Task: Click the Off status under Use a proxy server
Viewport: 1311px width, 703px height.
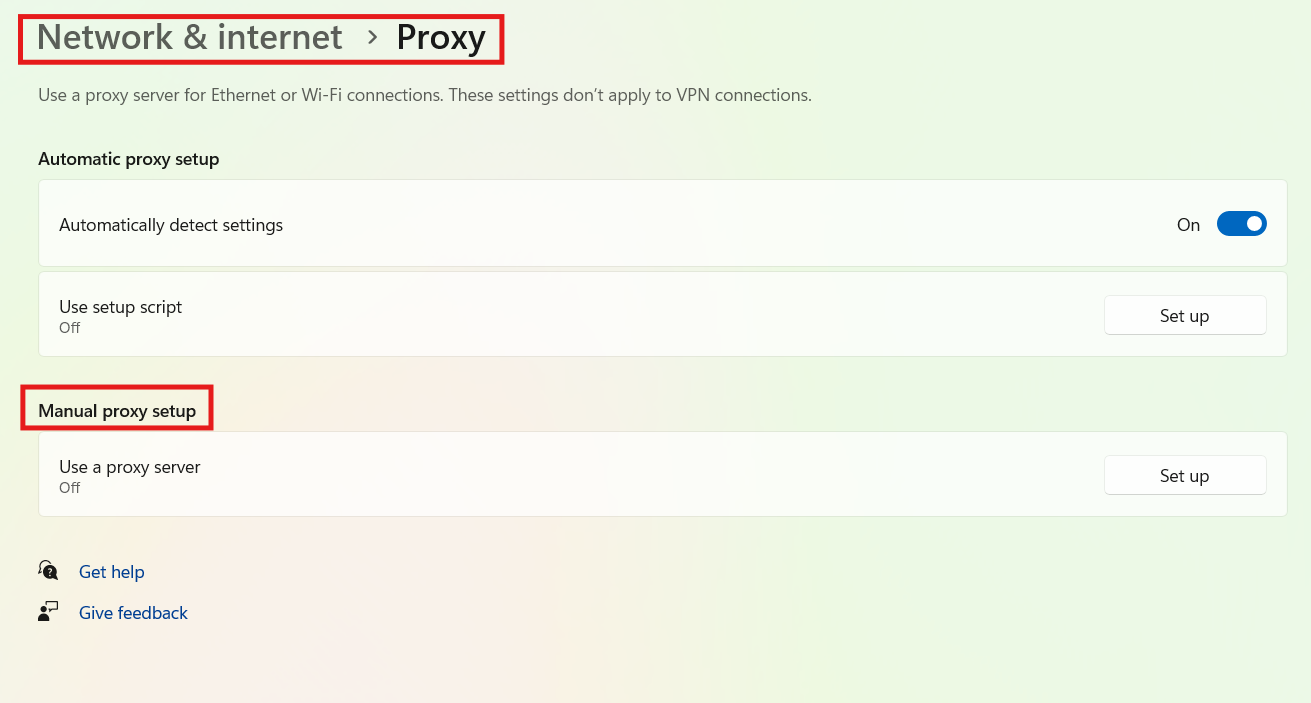Action: click(69, 488)
